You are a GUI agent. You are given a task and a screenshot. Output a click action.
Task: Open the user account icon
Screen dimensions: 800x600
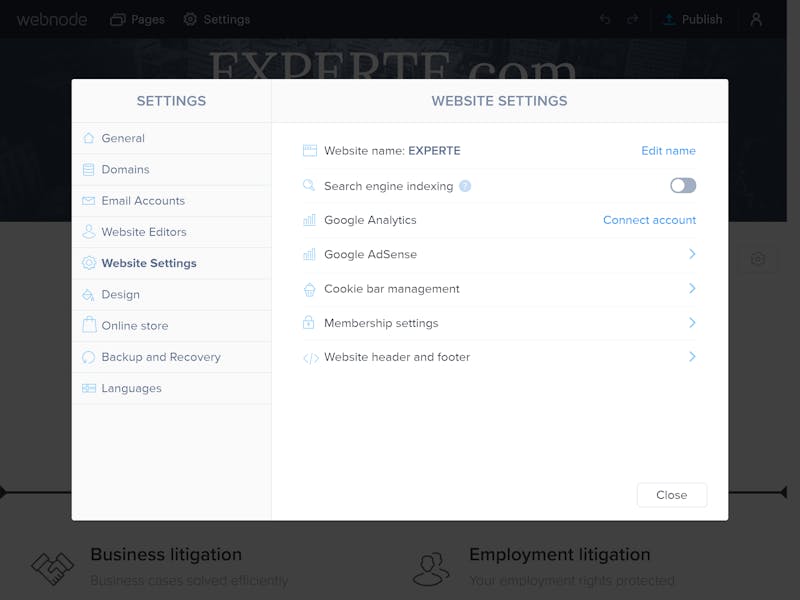[756, 19]
